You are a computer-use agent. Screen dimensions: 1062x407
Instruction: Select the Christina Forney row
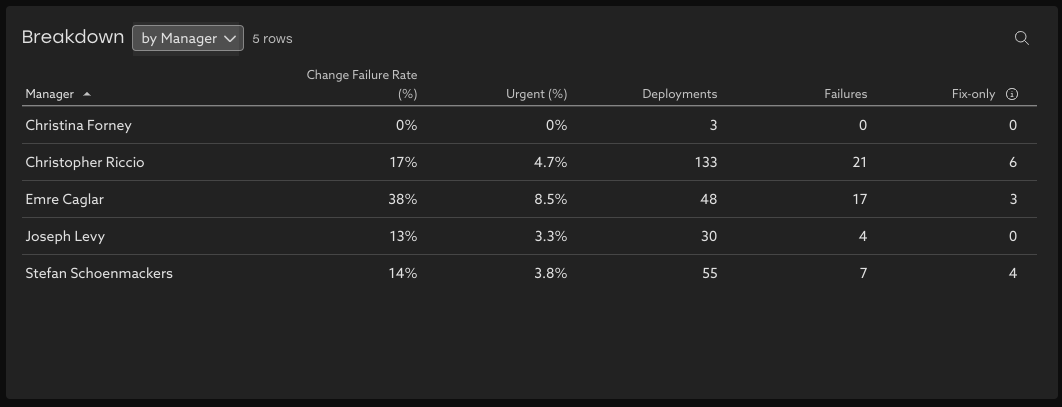[x=78, y=125]
